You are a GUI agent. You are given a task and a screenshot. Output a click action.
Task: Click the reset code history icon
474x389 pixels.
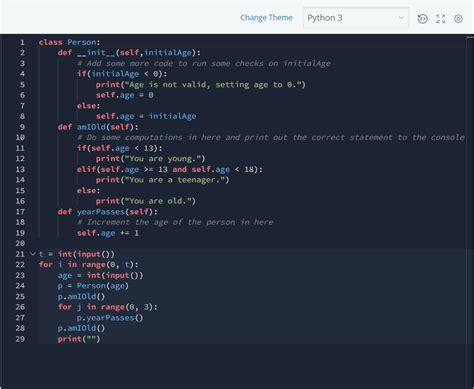422,19
